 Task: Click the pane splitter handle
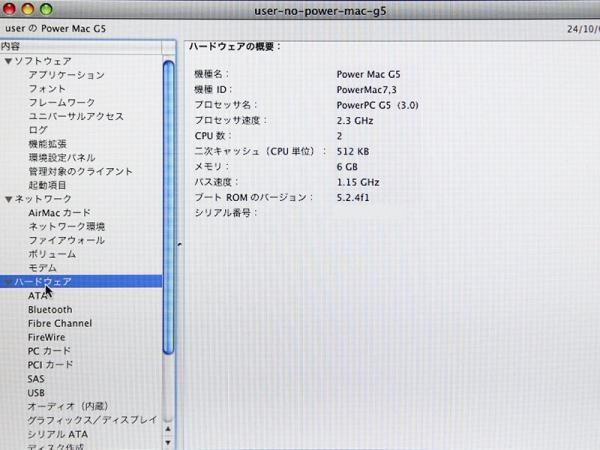tap(179, 244)
